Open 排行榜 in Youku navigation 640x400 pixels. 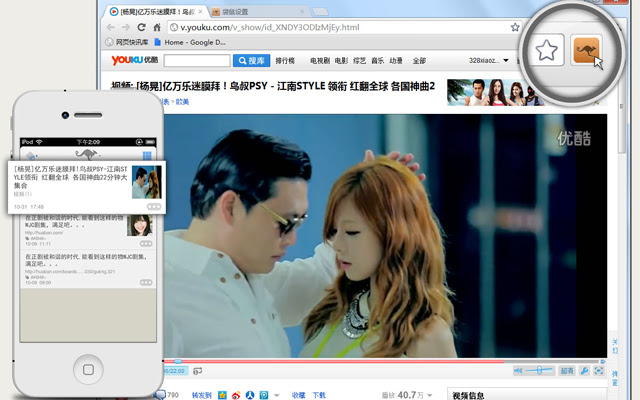coord(285,60)
